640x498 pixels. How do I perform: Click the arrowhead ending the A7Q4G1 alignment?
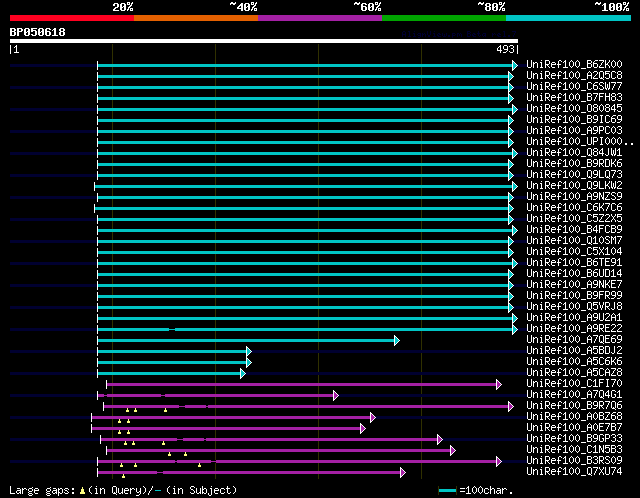tap(336, 396)
